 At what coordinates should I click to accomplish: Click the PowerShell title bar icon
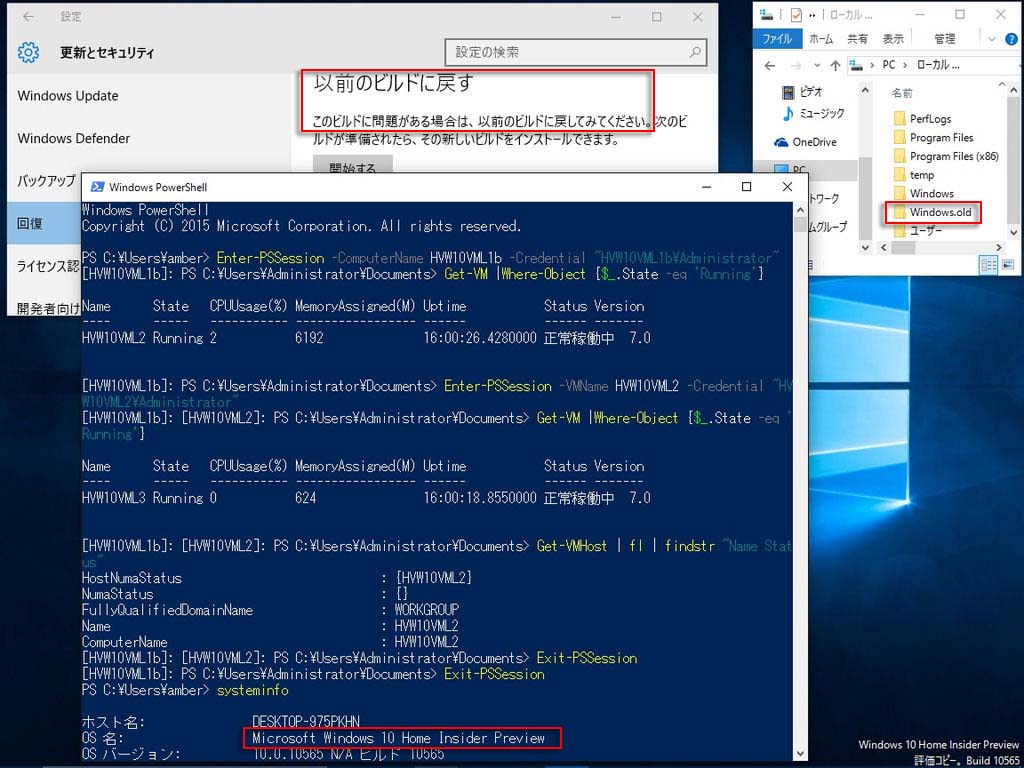[97, 187]
